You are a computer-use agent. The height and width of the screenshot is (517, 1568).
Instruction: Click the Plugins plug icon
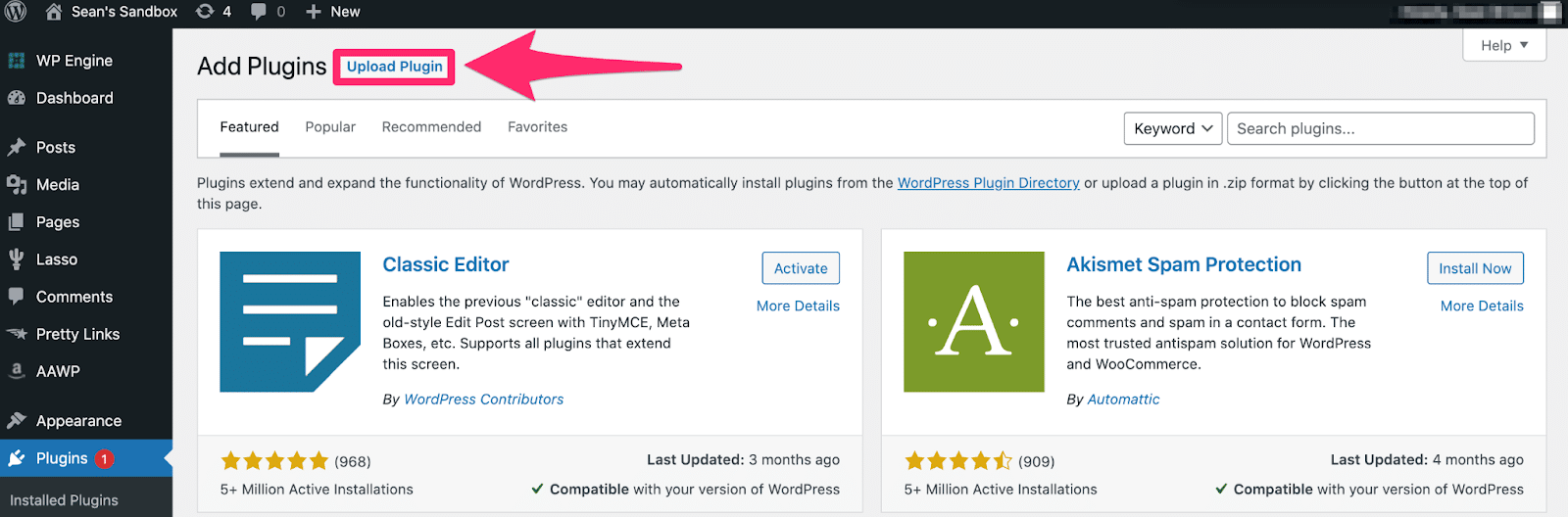17,458
